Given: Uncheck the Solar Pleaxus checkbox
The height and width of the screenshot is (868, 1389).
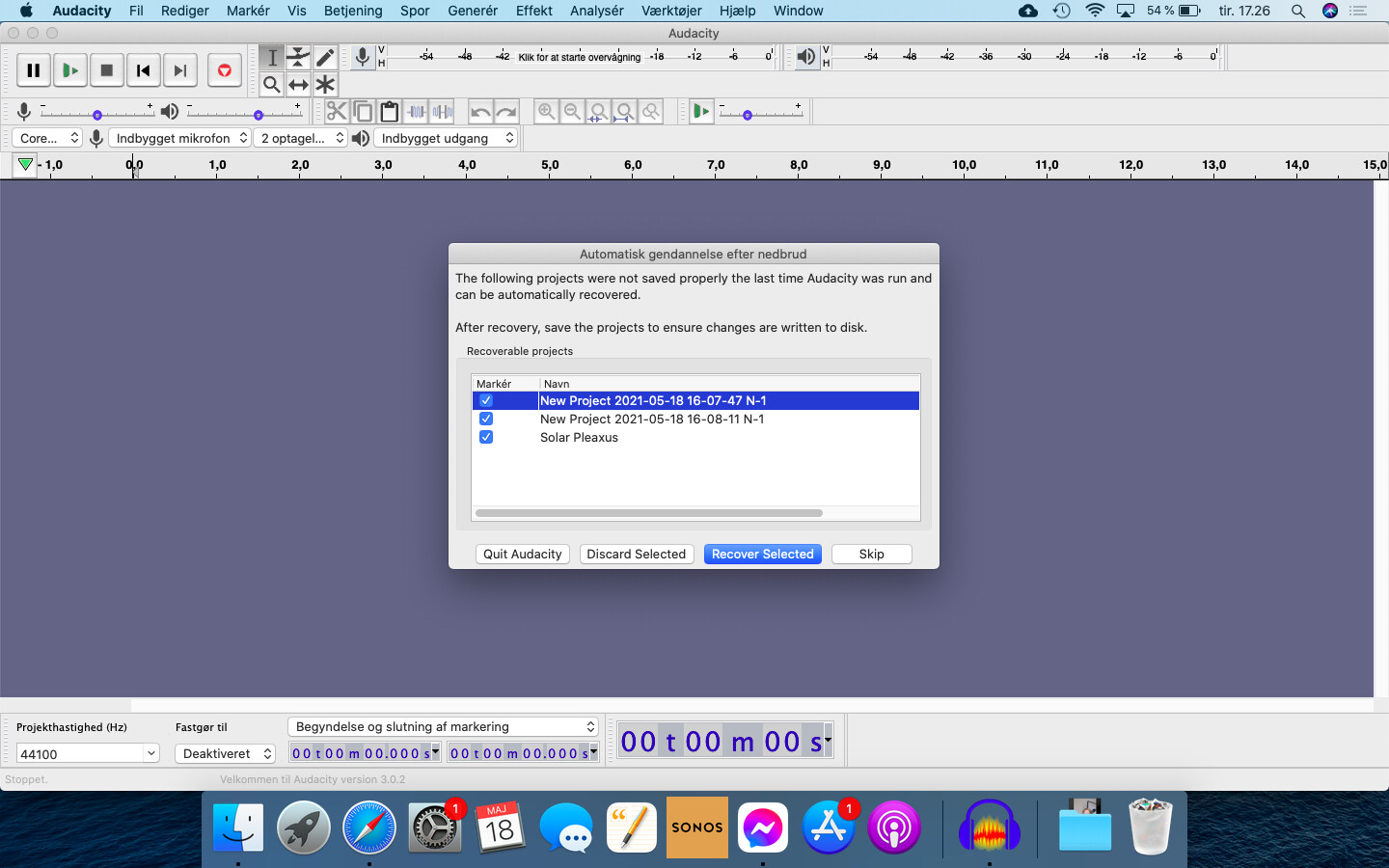Looking at the screenshot, I should pyautogui.click(x=486, y=437).
